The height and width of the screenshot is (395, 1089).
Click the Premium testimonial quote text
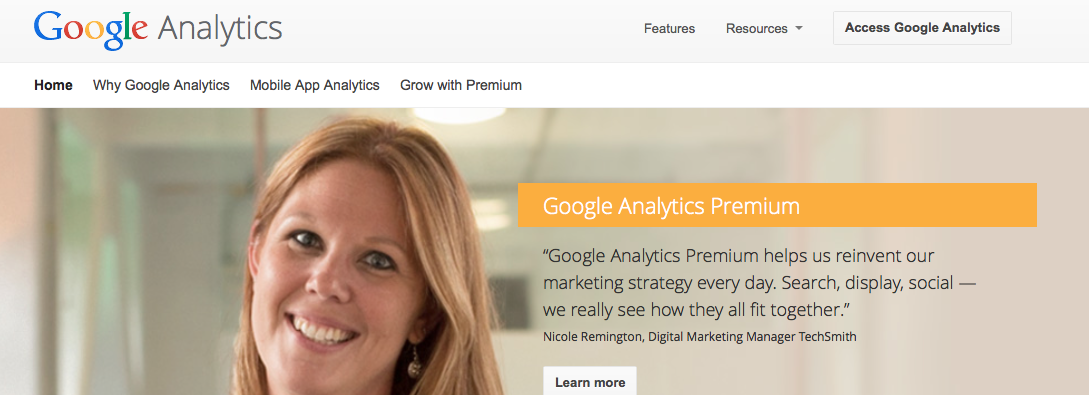758,283
